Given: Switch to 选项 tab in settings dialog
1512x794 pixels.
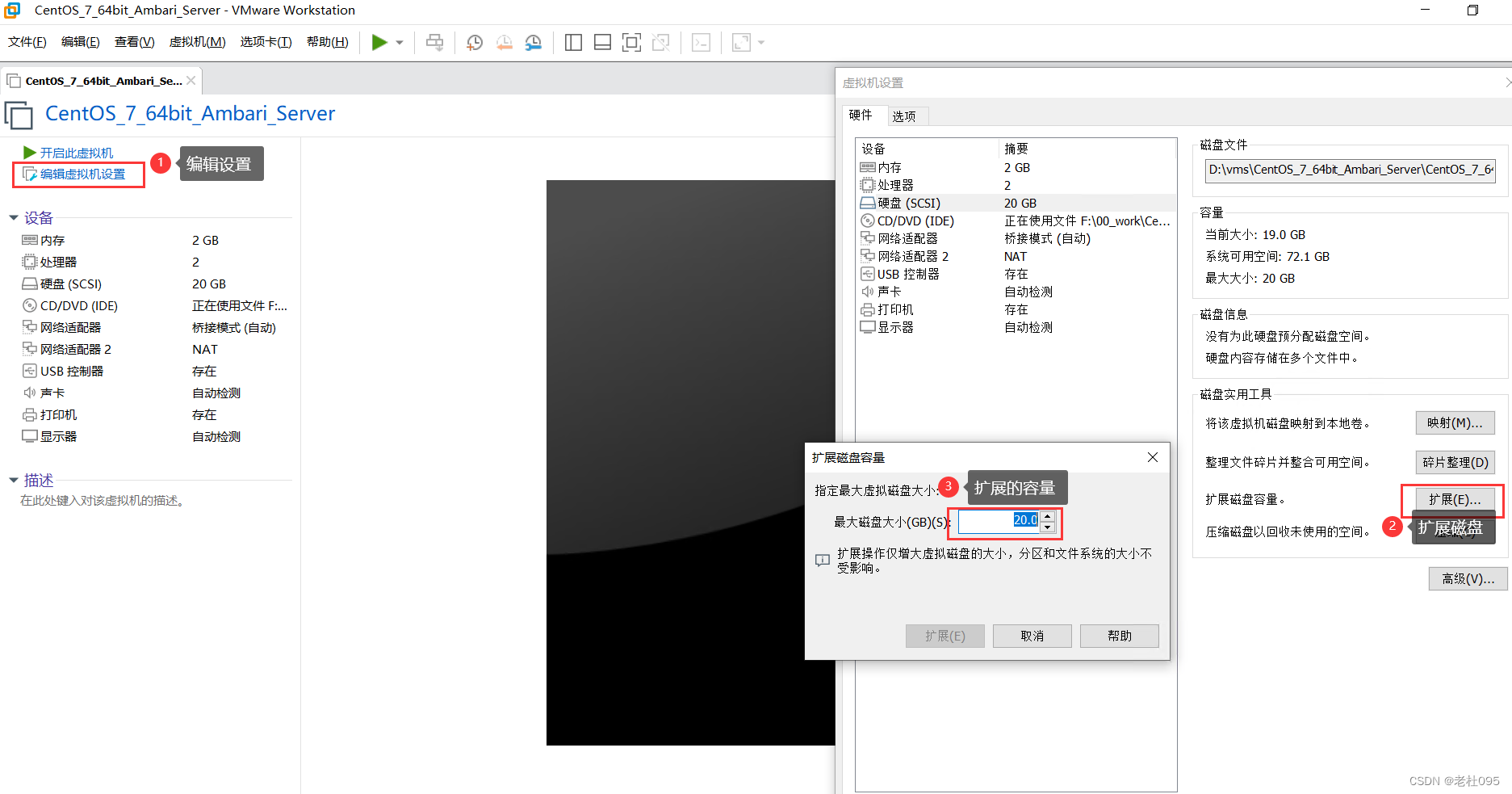Looking at the screenshot, I should click(x=904, y=116).
